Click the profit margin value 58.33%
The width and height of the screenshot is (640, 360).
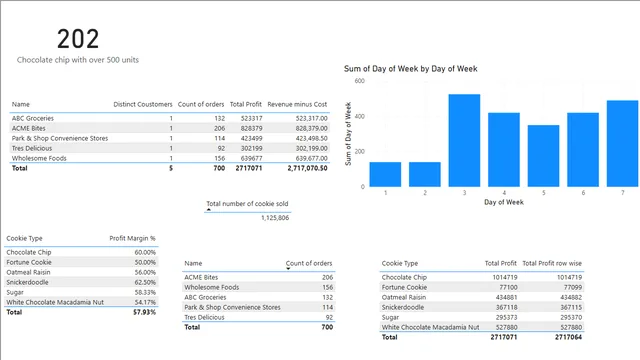pos(145,292)
